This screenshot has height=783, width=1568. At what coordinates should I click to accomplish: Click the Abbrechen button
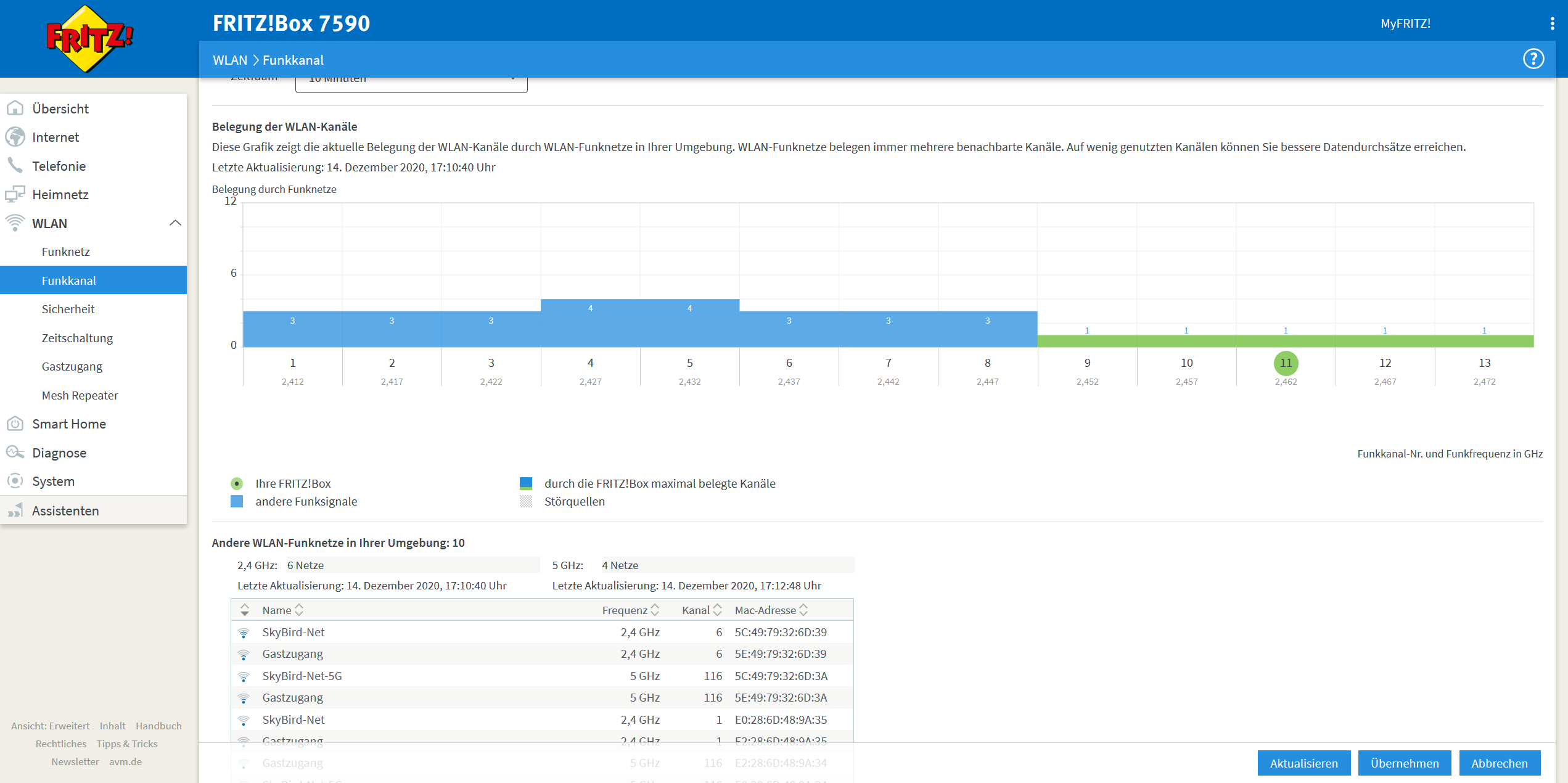tap(1499, 763)
